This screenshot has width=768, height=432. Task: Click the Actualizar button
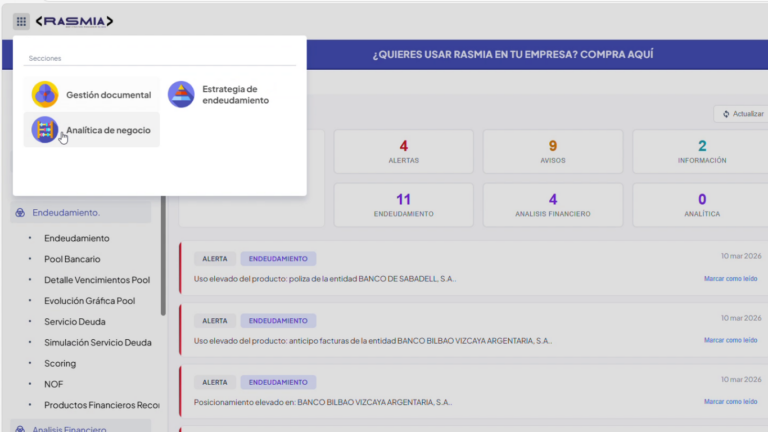point(742,114)
